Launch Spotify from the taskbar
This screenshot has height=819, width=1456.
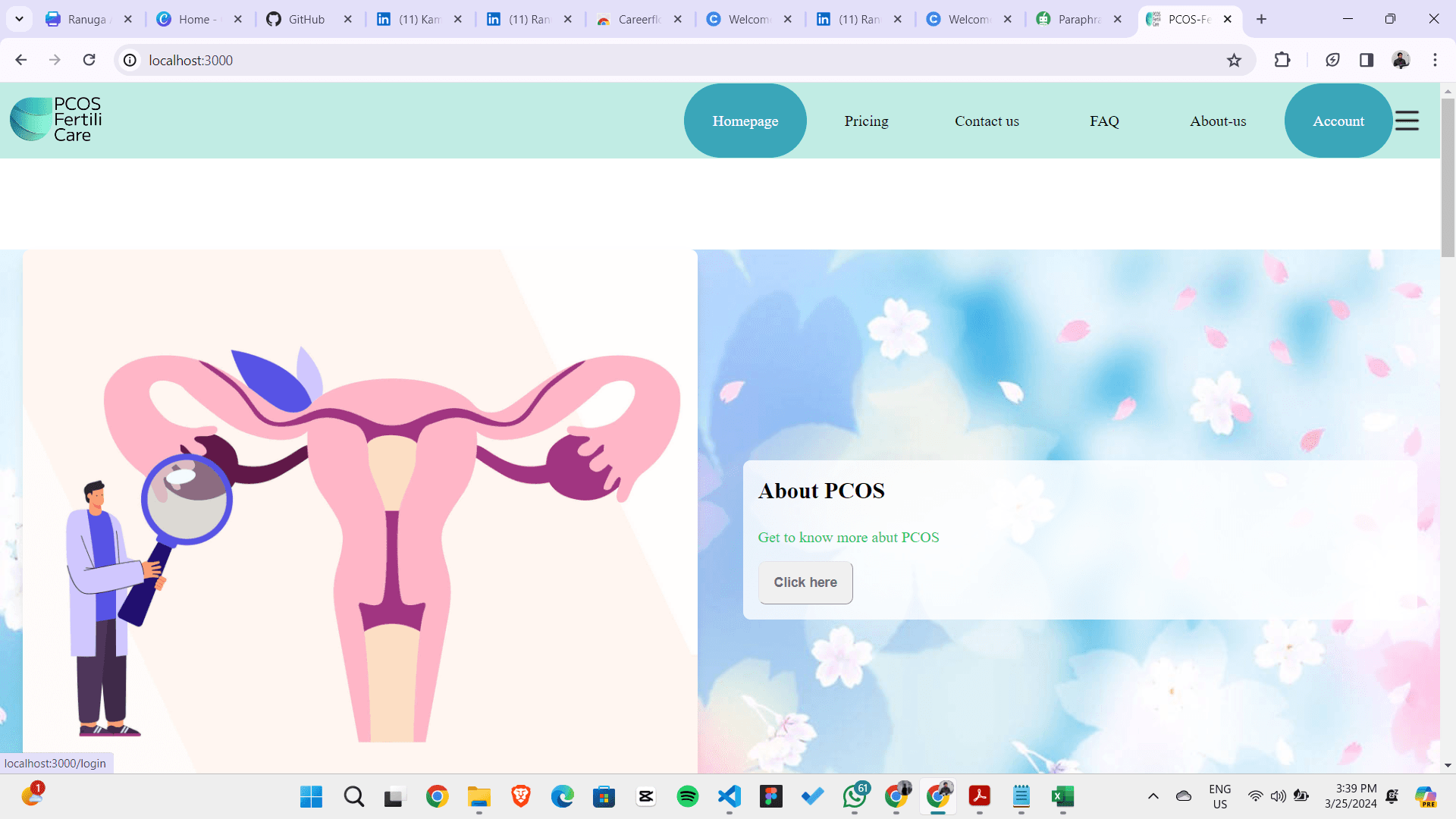tap(688, 797)
